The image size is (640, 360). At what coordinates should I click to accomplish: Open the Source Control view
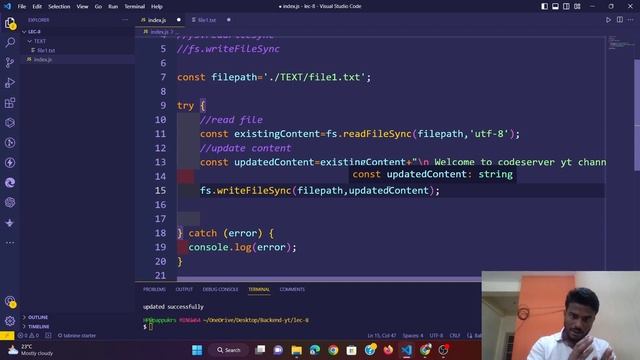tap(10, 62)
